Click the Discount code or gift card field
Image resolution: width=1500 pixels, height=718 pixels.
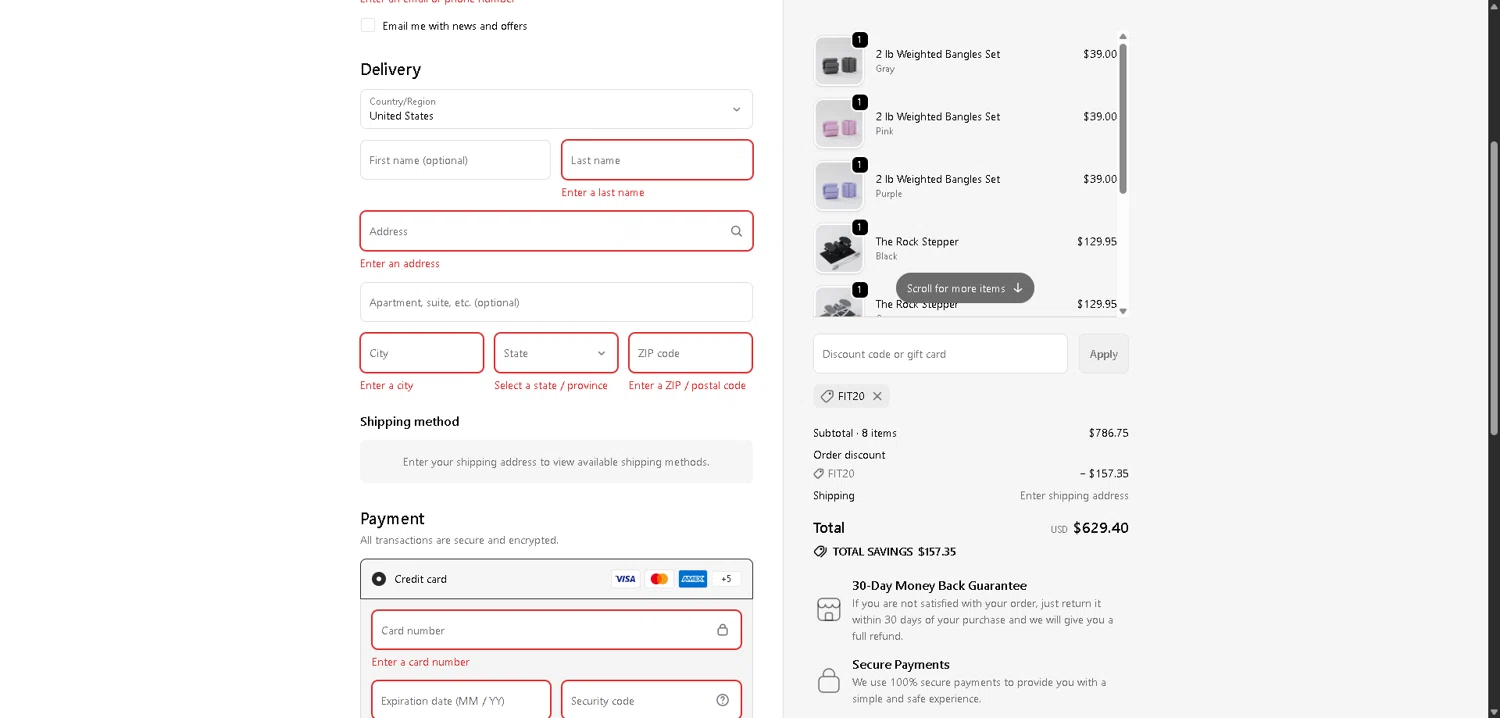[940, 354]
